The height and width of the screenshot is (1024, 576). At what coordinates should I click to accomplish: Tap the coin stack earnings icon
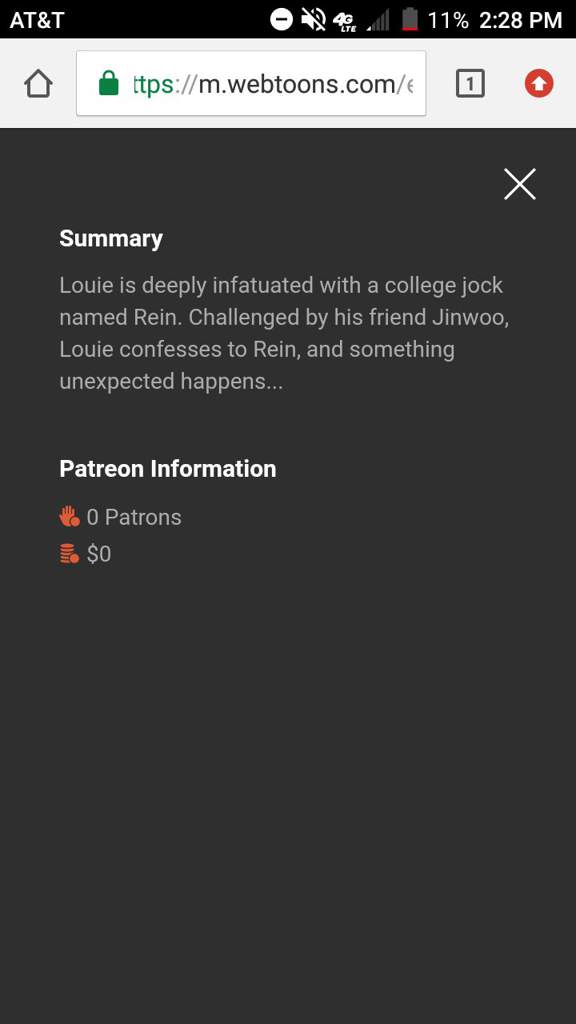point(69,554)
